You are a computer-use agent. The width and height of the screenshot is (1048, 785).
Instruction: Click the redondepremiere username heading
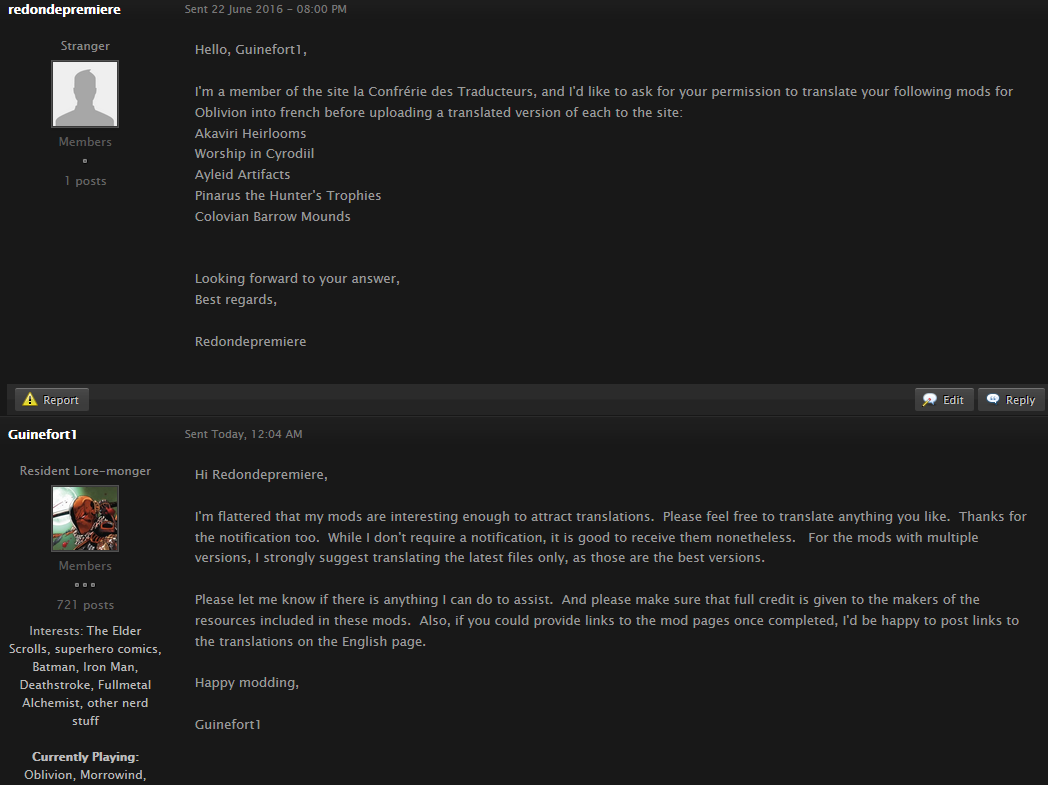tap(64, 9)
